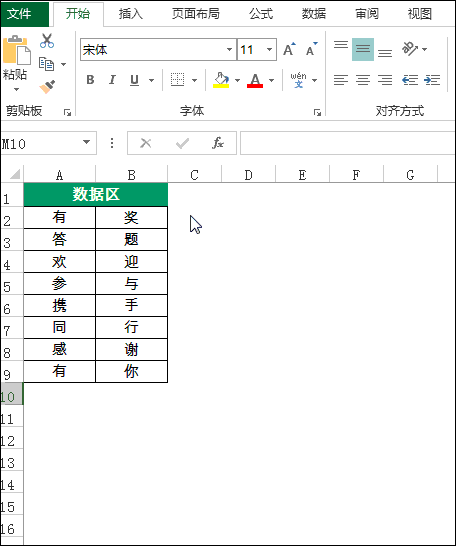Switch to the 开始 tab

point(78,14)
